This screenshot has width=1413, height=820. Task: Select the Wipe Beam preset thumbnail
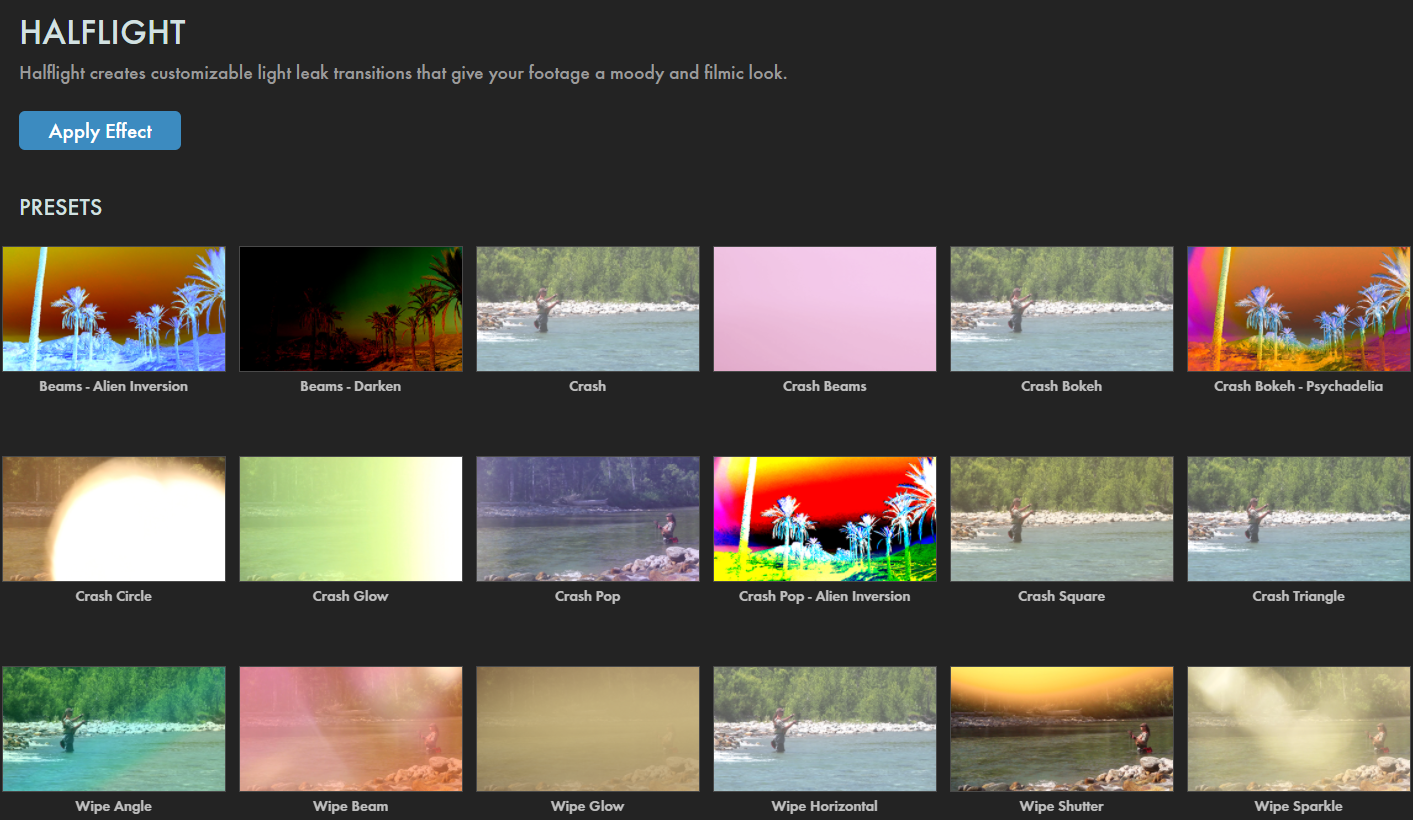[x=351, y=729]
